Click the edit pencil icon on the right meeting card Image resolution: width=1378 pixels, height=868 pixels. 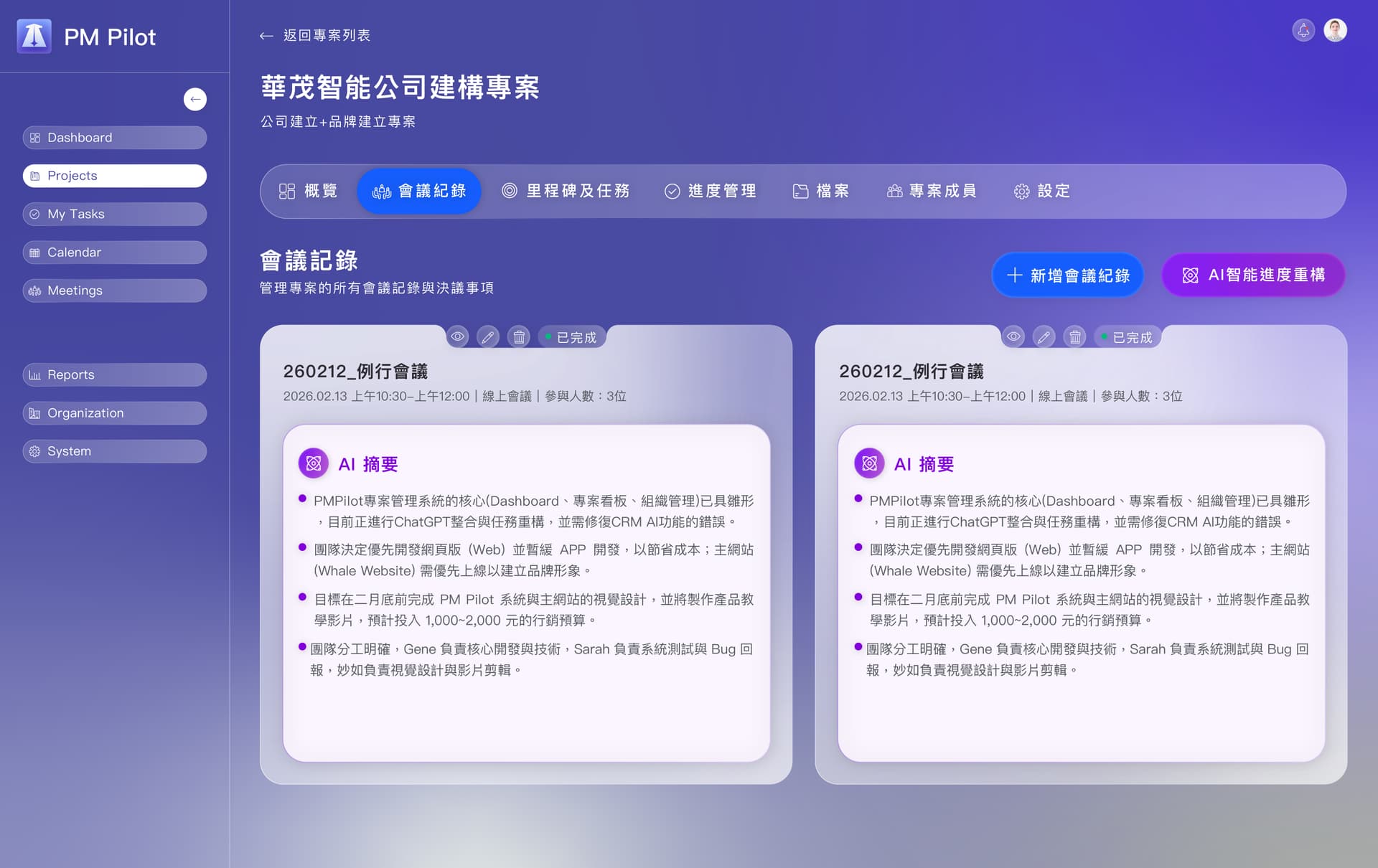pyautogui.click(x=1044, y=336)
